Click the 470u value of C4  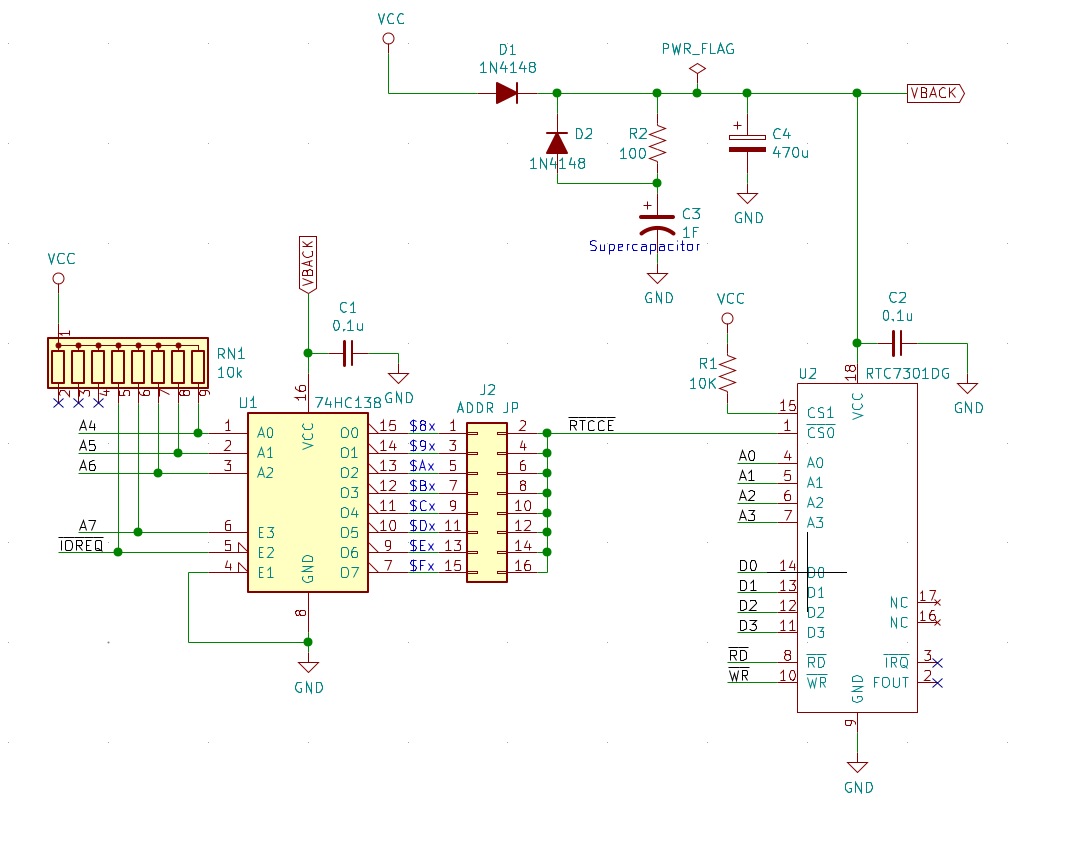point(790,152)
